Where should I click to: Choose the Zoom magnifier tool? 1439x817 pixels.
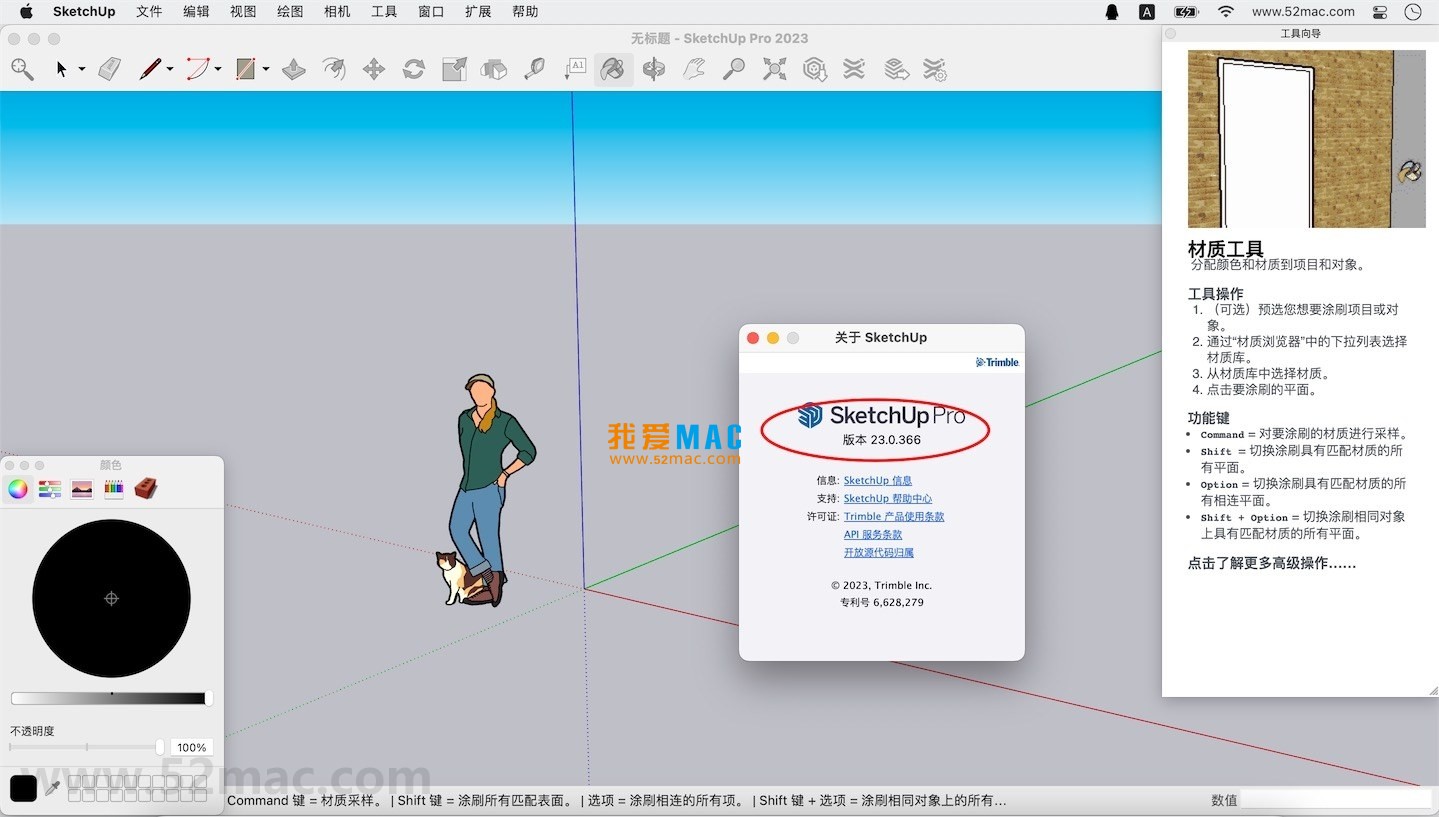734,69
